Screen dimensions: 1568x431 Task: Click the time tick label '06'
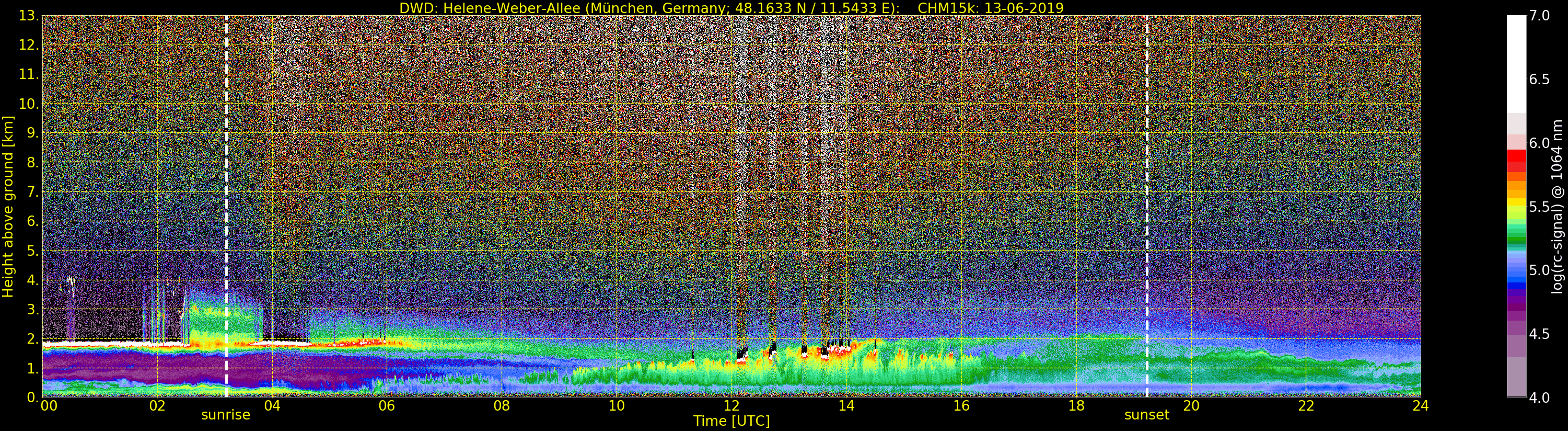coord(387,406)
